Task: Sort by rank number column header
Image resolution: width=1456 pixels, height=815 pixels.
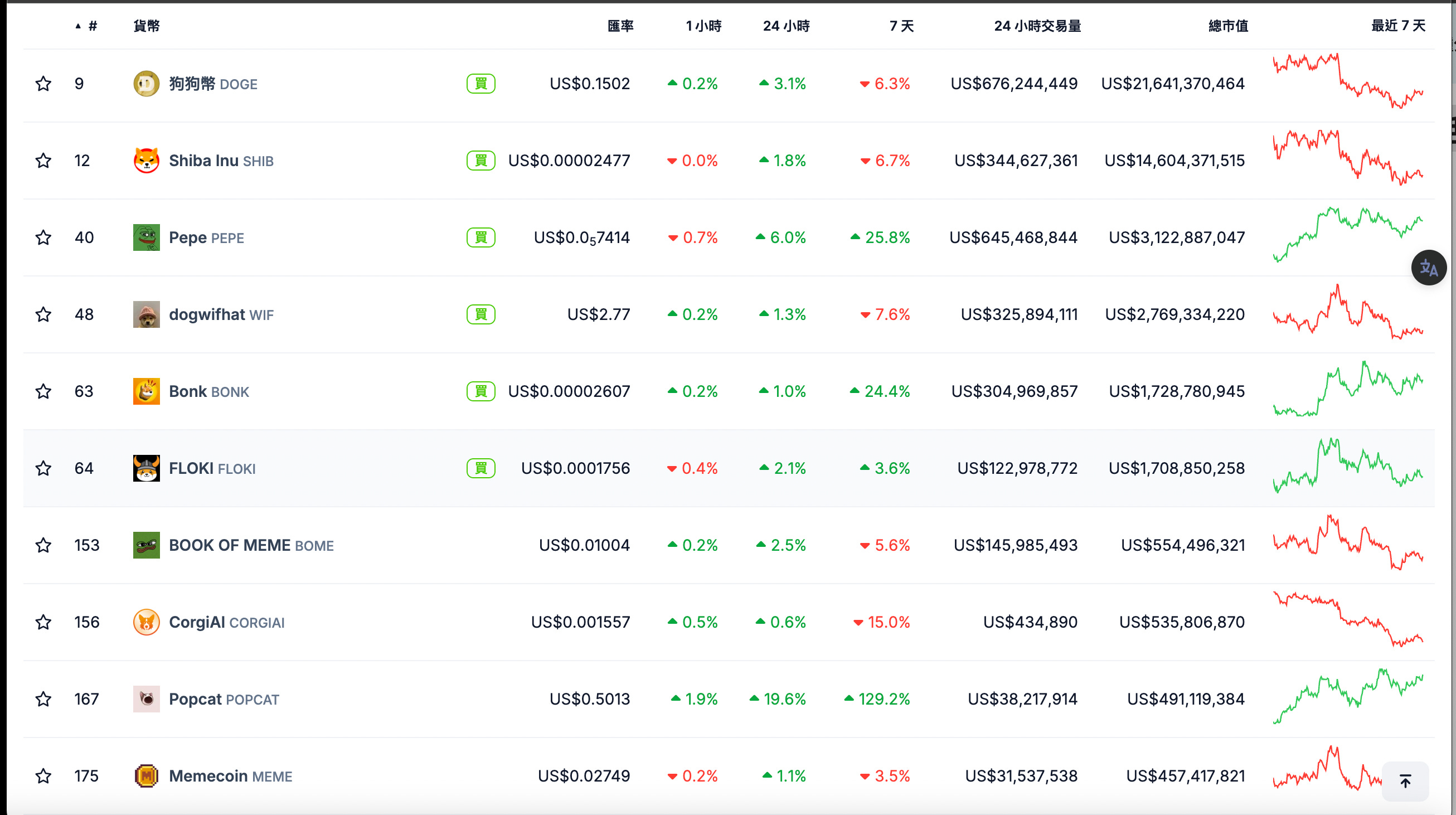Action: click(x=92, y=26)
